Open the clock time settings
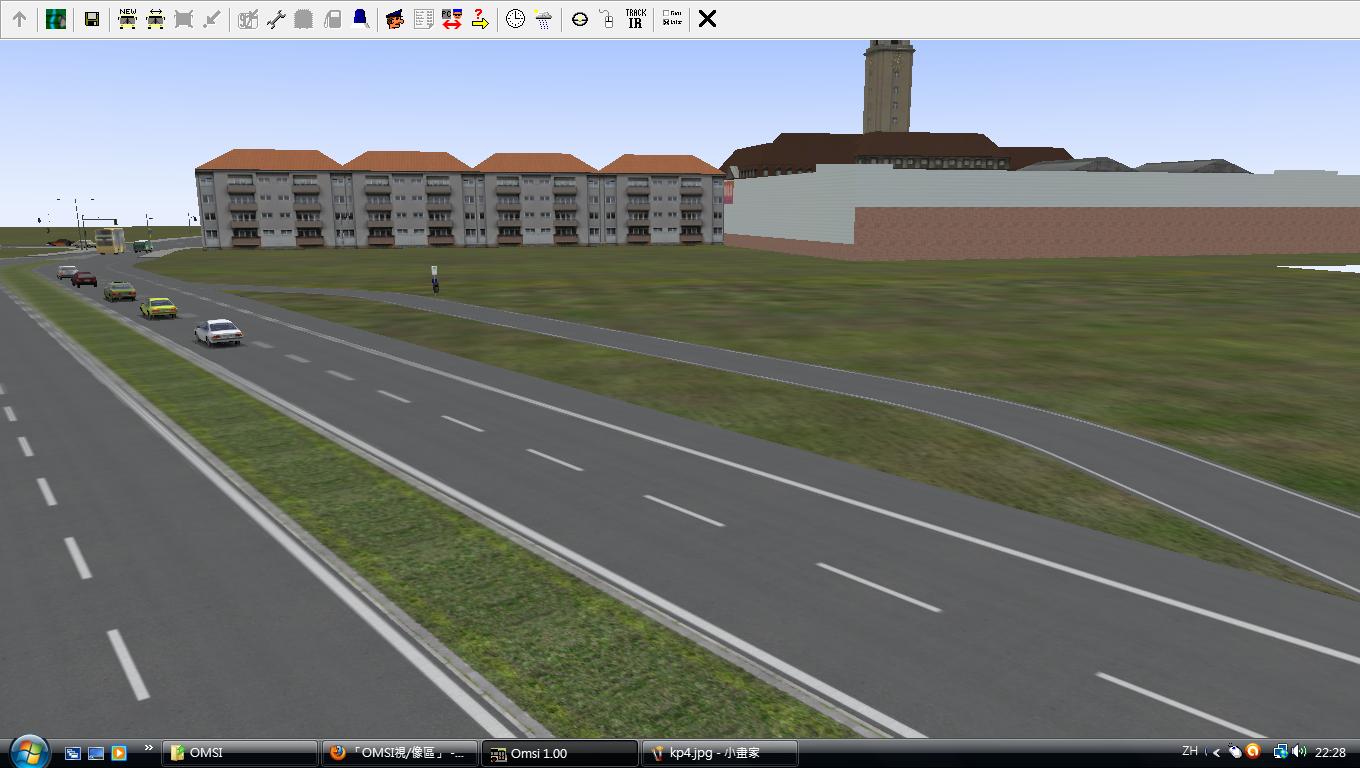 click(515, 18)
